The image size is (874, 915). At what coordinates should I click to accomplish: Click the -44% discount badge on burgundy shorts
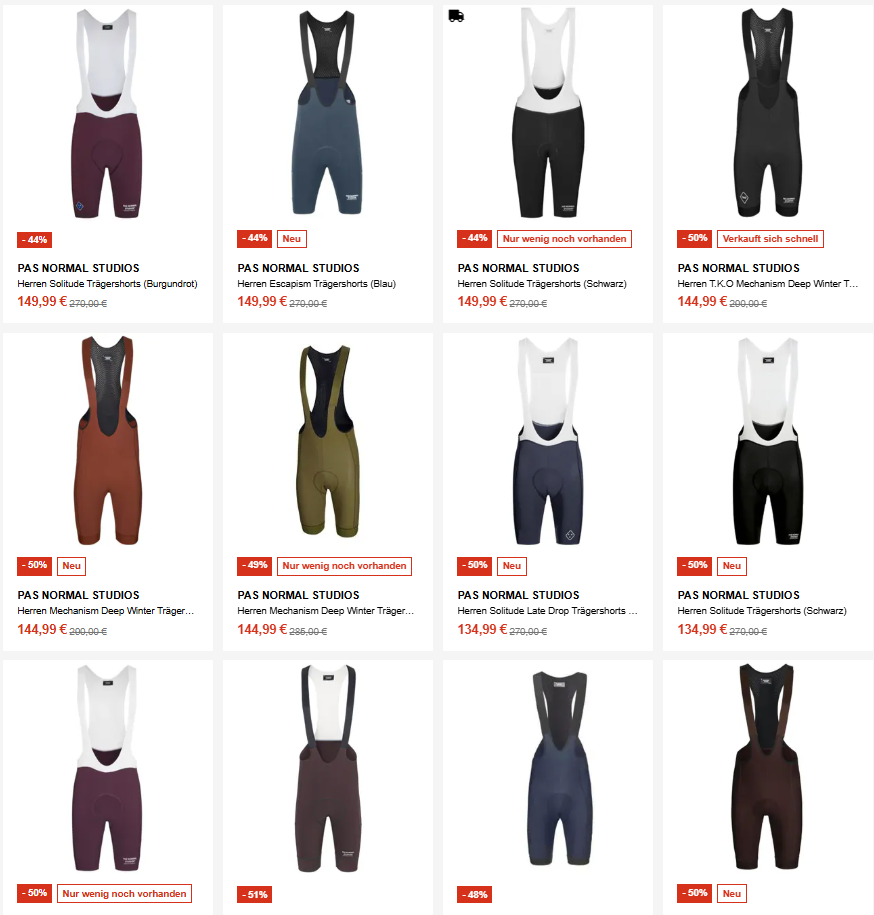coord(34,240)
